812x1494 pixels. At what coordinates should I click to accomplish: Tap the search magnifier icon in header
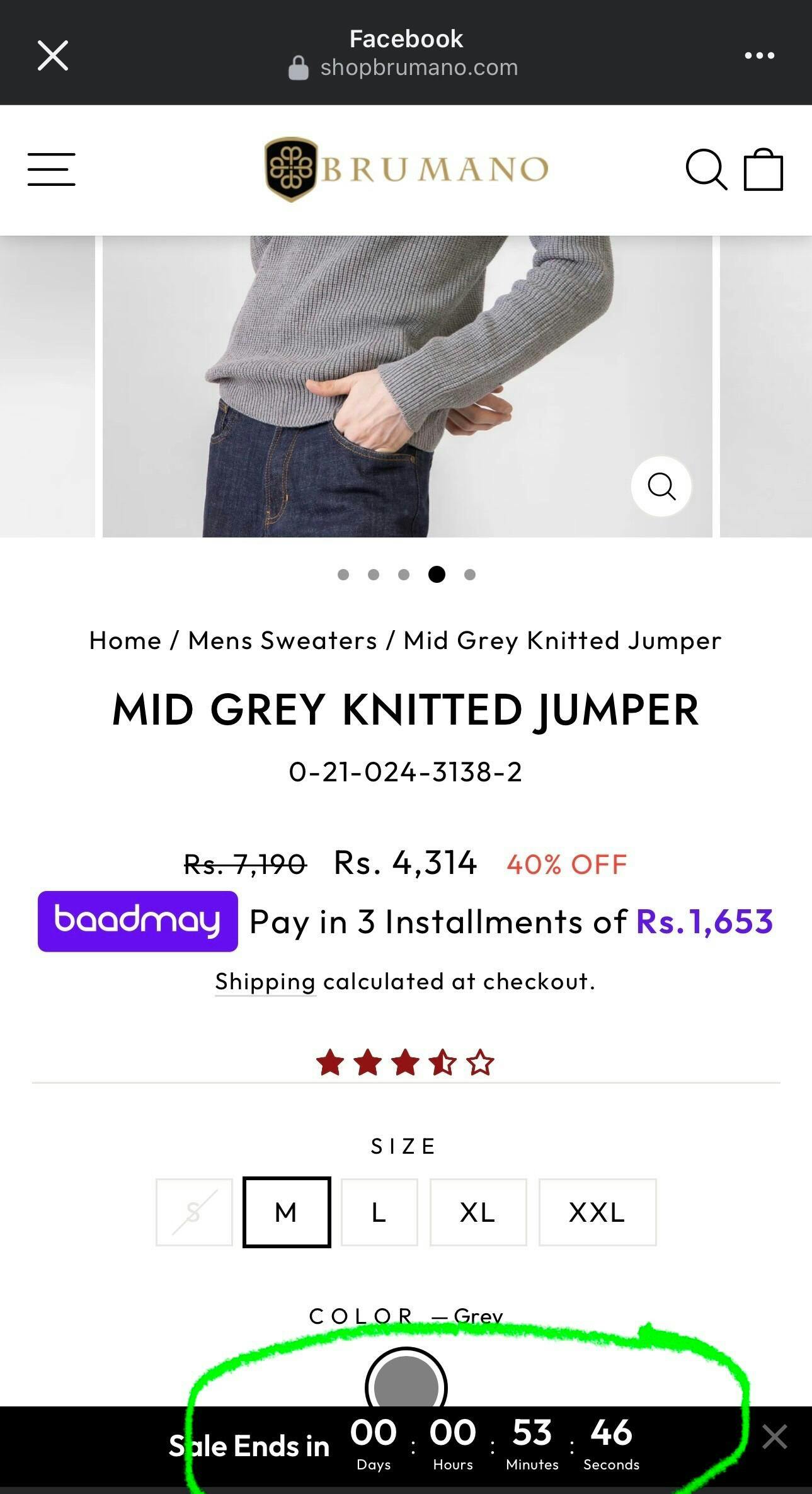pyautogui.click(x=706, y=169)
